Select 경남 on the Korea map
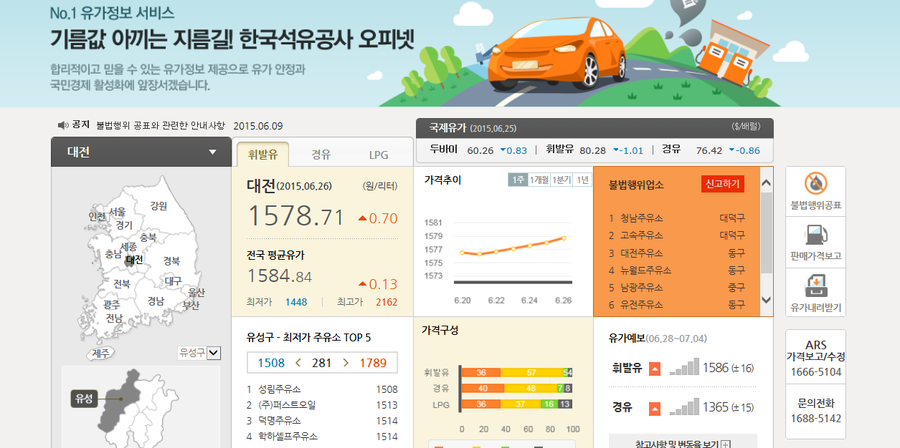Screen dimensions: 900x448 click(x=156, y=301)
